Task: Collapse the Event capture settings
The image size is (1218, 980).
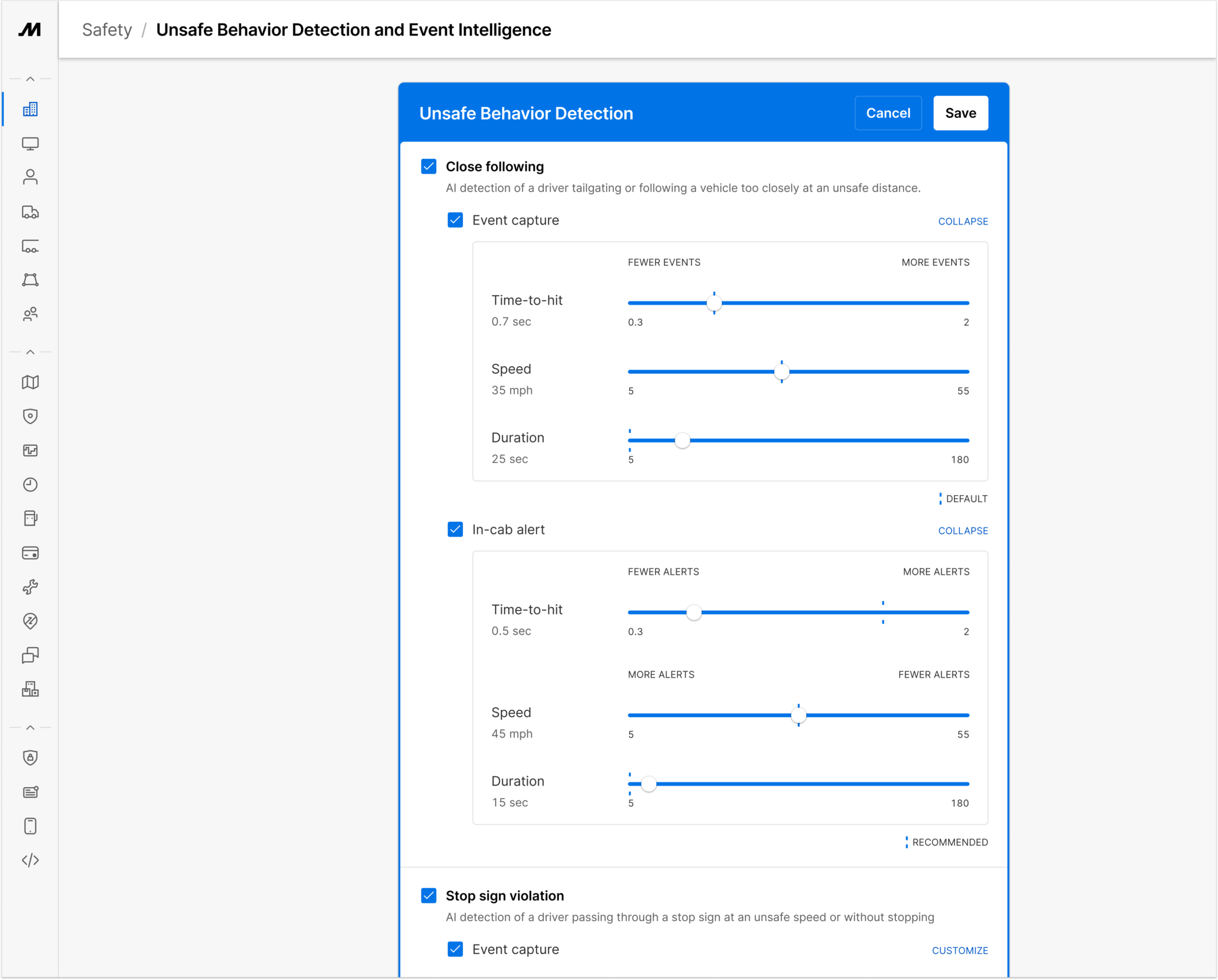Action: 963,221
